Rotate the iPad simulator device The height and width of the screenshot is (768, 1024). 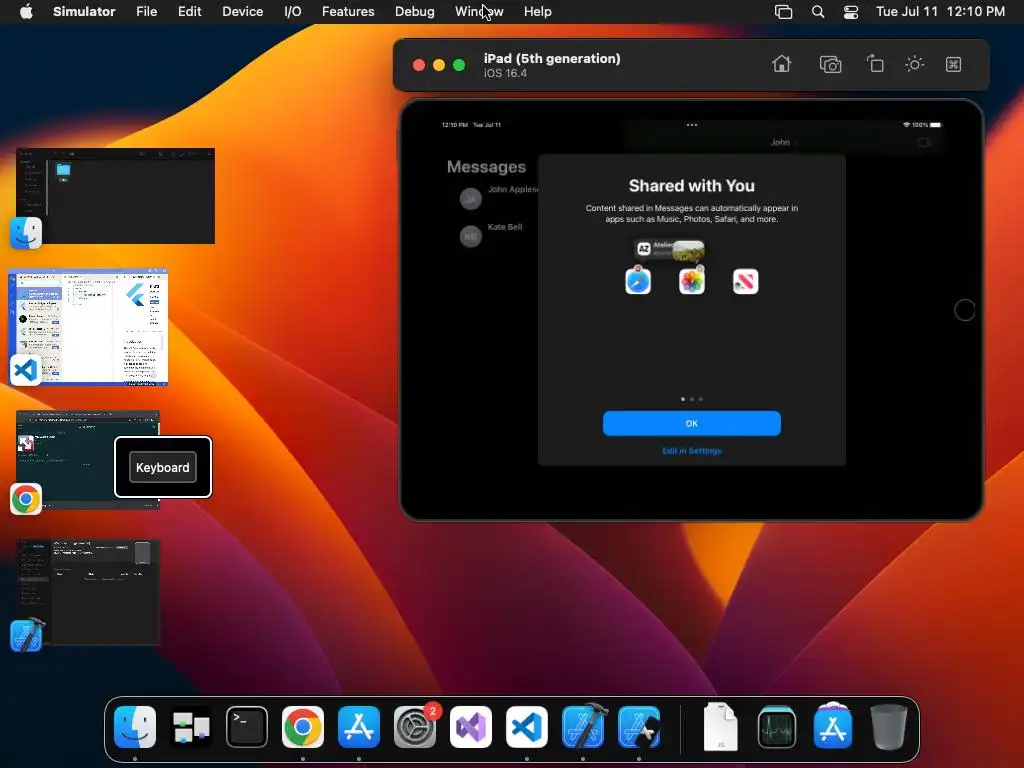[x=874, y=64]
